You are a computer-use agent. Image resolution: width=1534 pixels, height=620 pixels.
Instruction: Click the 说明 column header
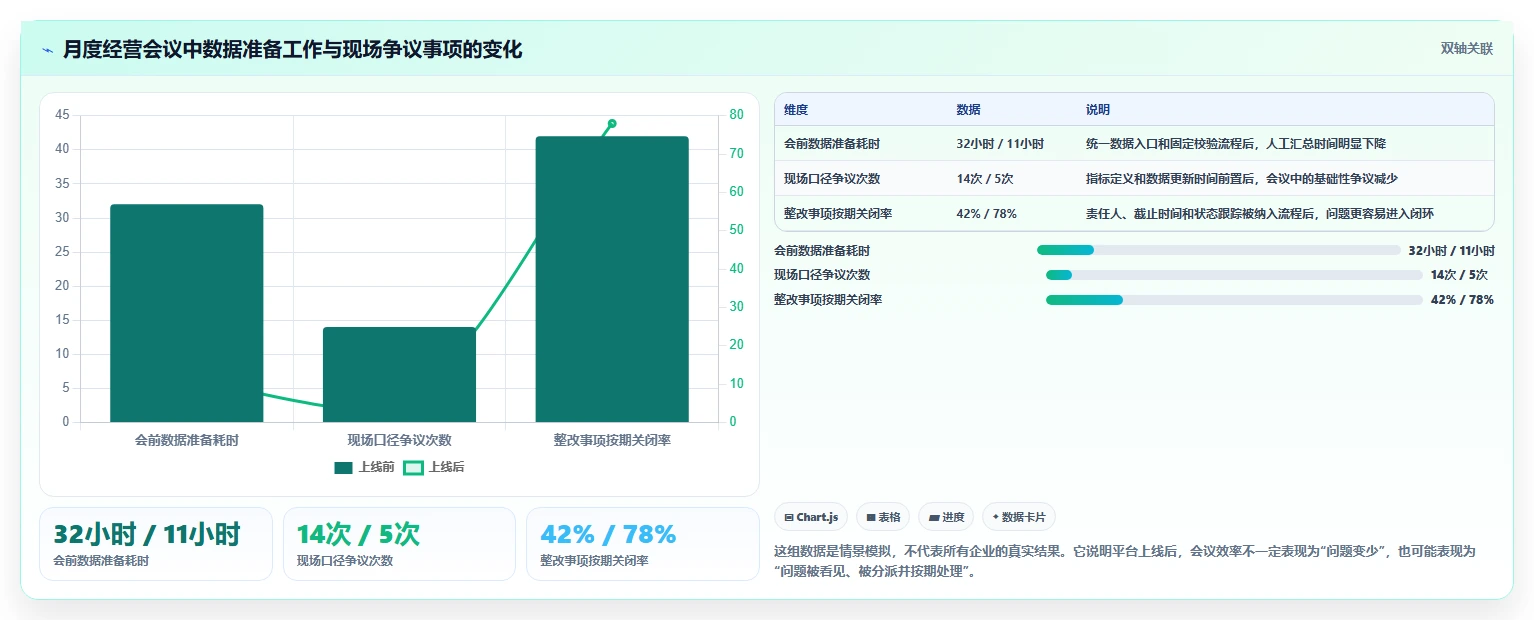click(1098, 110)
